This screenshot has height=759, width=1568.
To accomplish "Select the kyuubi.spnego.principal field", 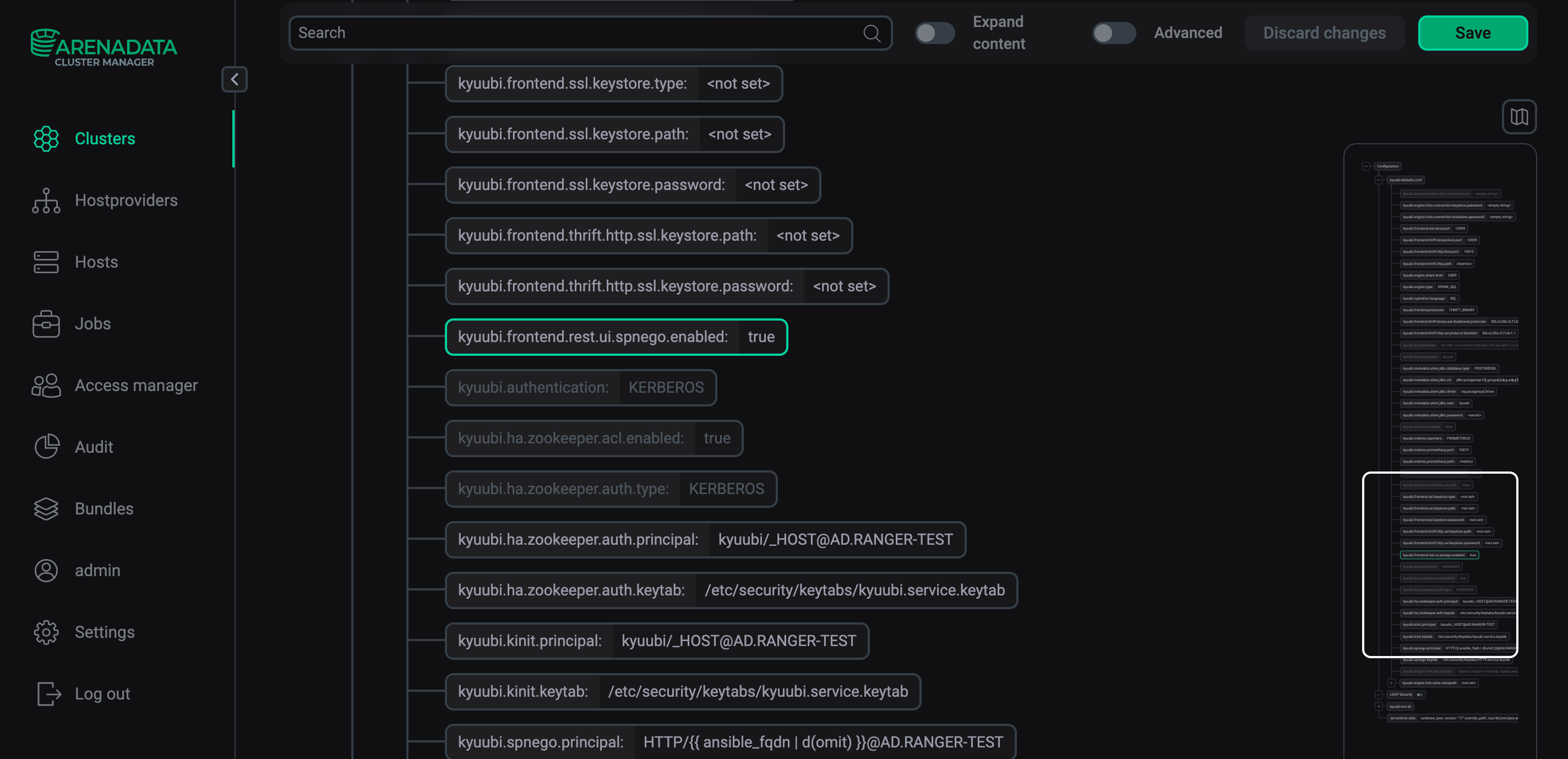I will 731,742.
